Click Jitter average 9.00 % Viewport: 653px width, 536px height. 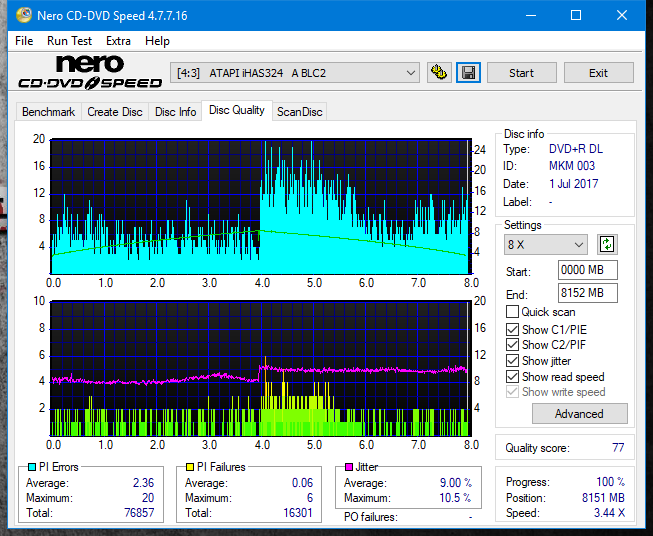pyautogui.click(x=456, y=483)
